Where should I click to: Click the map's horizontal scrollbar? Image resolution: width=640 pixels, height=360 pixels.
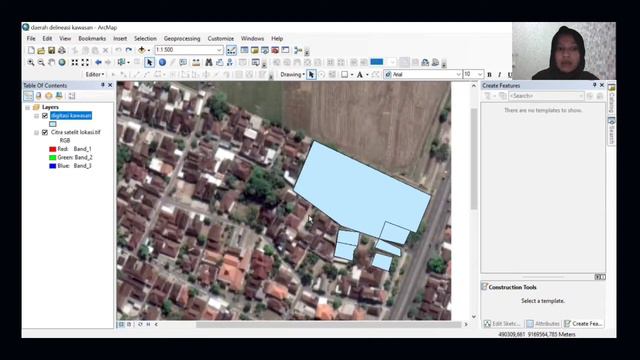tap(329, 324)
